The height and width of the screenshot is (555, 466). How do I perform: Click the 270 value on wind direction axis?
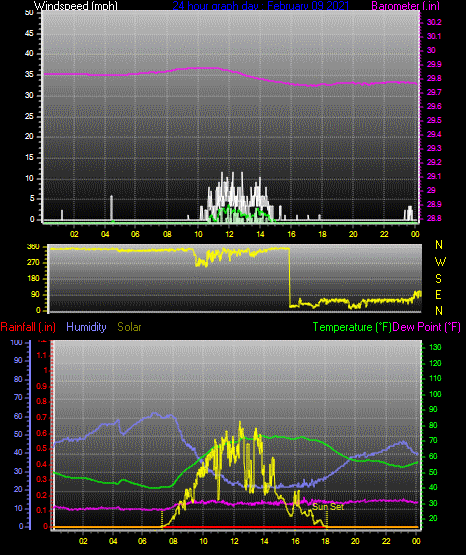33,263
